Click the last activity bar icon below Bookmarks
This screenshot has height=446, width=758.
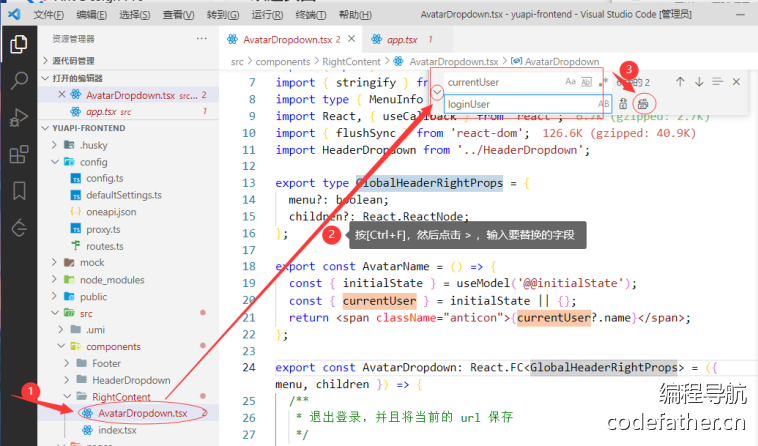click(19, 228)
